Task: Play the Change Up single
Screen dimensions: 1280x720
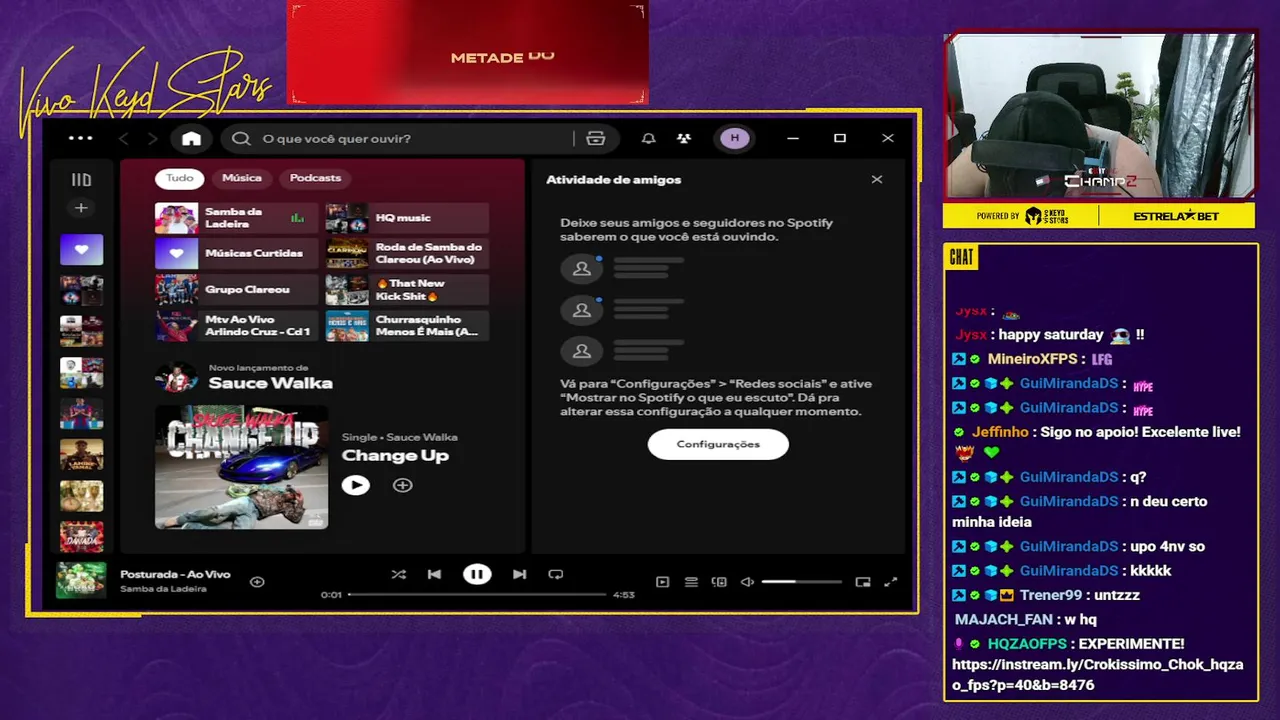Action: pyautogui.click(x=355, y=485)
